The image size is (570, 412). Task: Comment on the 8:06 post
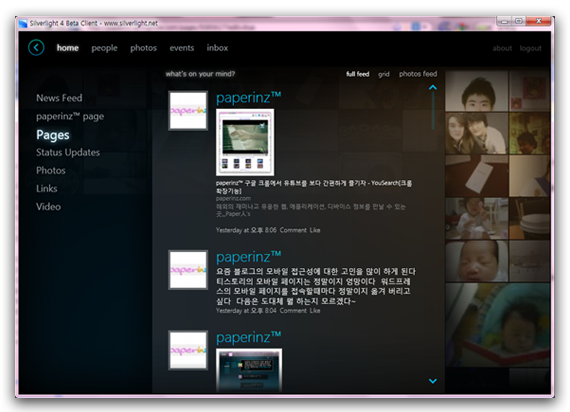pos(293,230)
